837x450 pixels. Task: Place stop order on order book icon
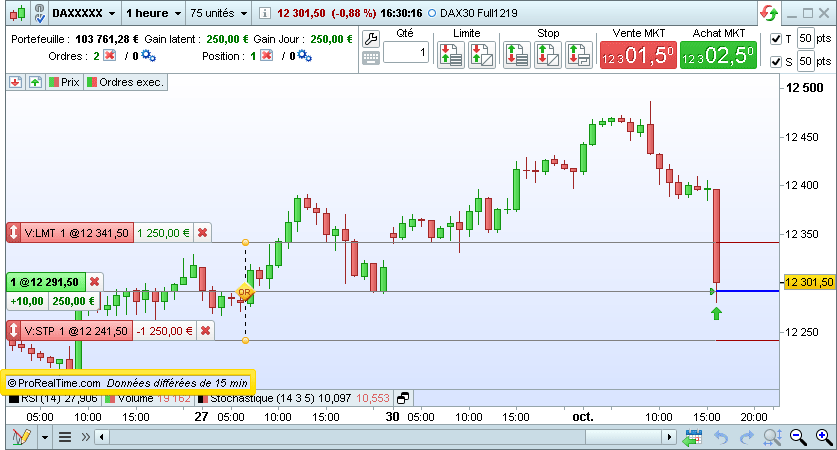(x=517, y=55)
